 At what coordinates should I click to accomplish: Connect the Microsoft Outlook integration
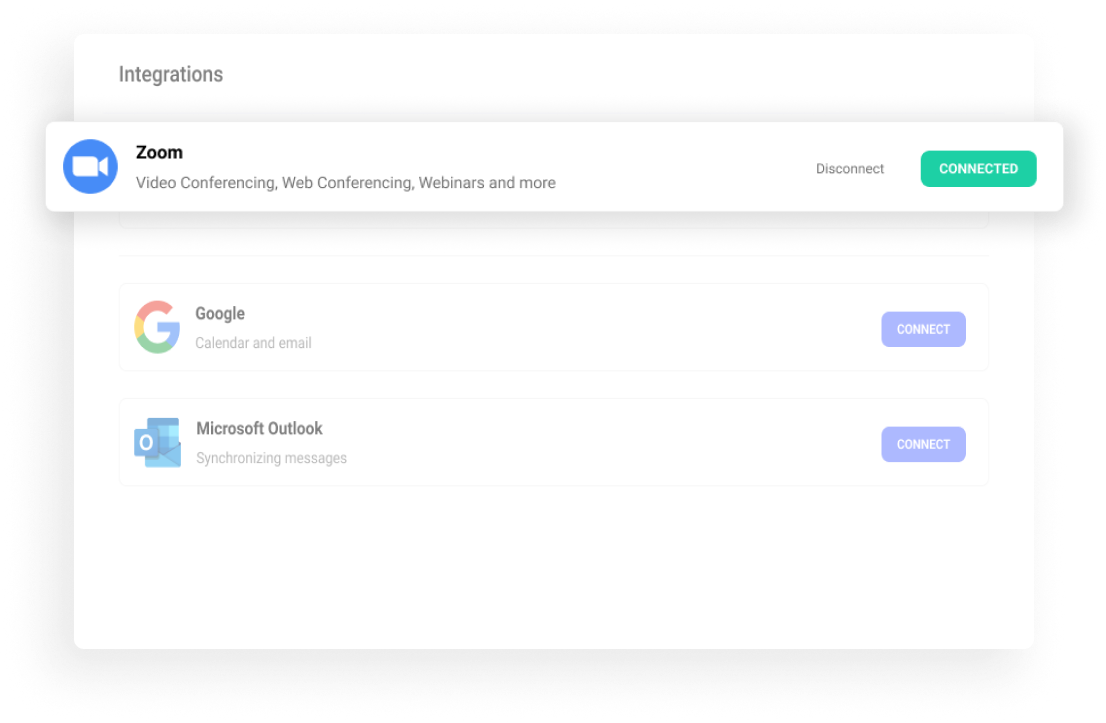tap(923, 444)
